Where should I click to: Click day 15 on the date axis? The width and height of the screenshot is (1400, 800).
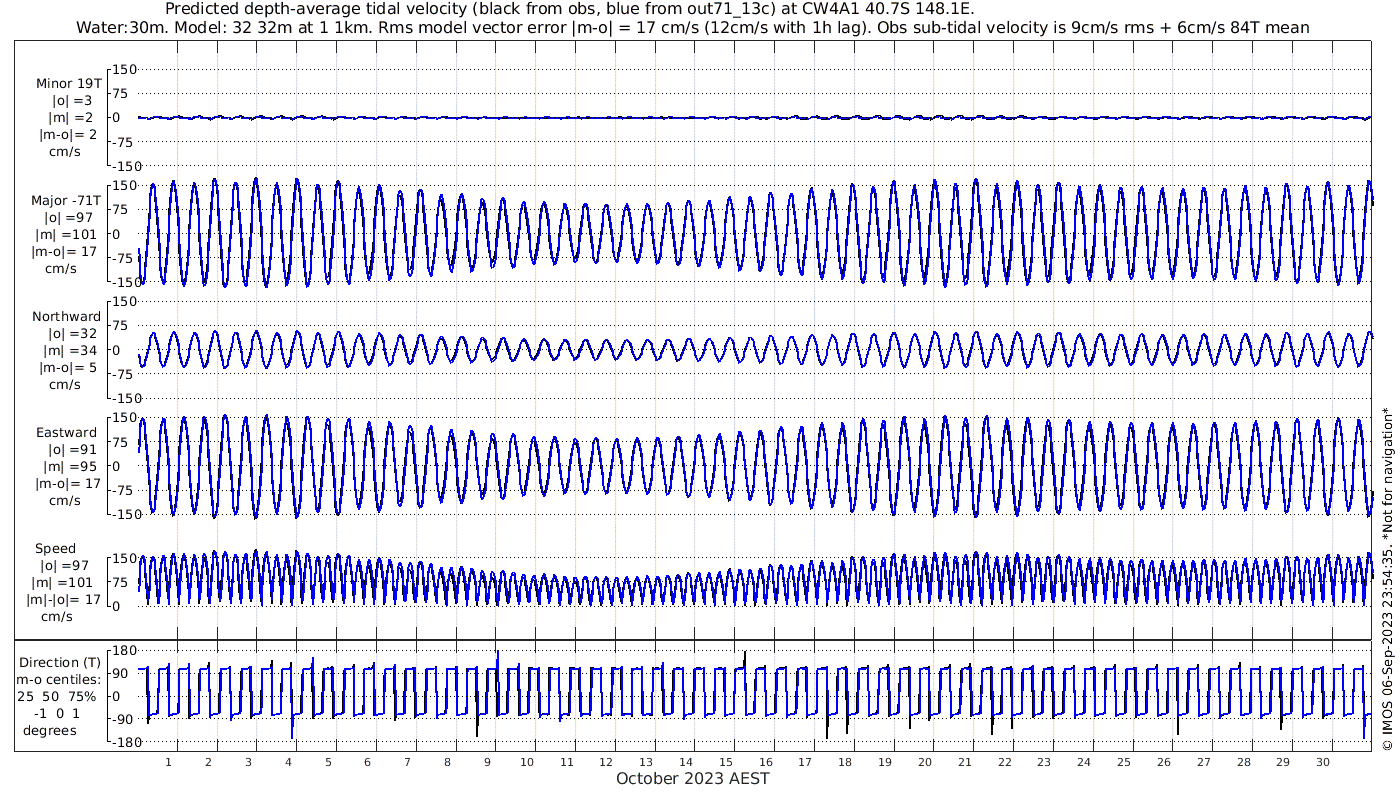726,762
